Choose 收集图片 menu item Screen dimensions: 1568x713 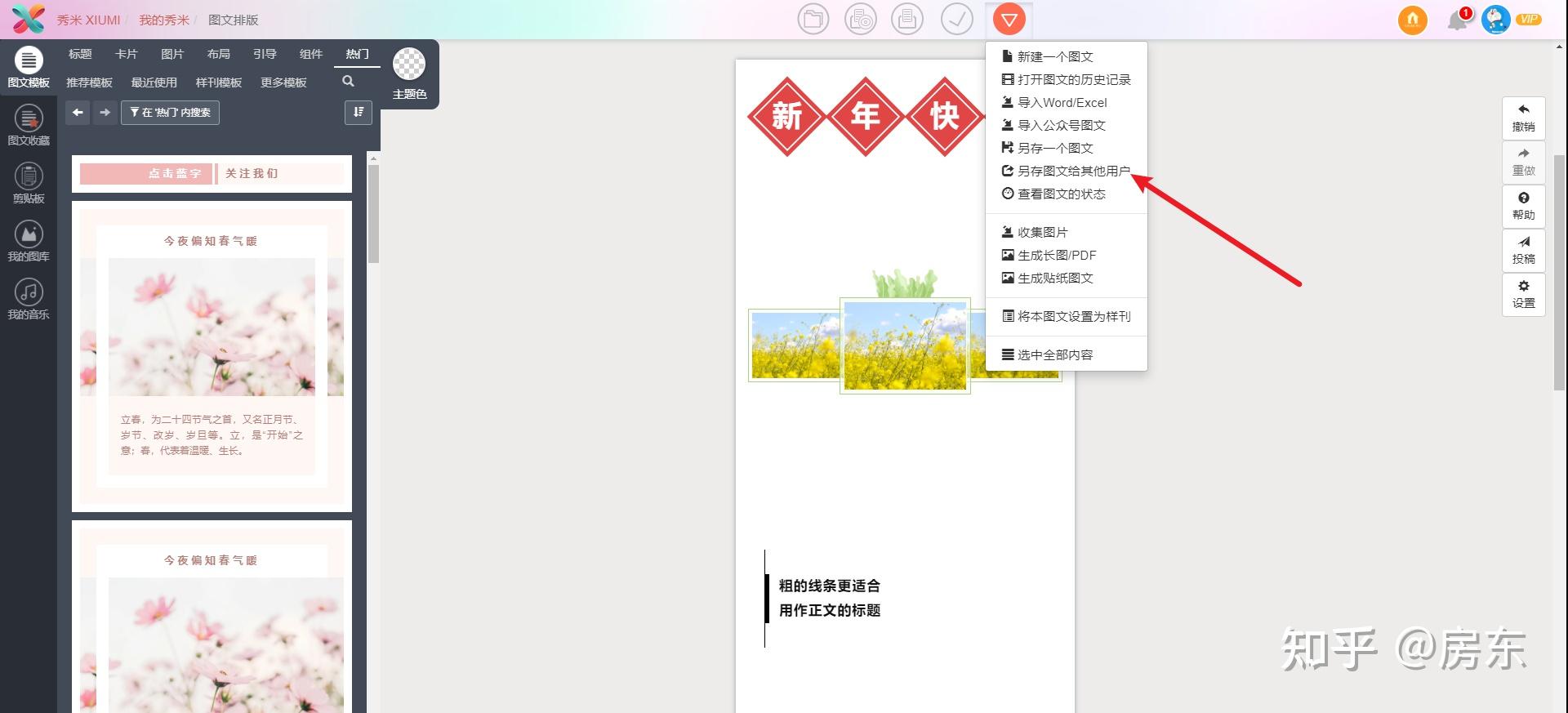pos(1067,232)
